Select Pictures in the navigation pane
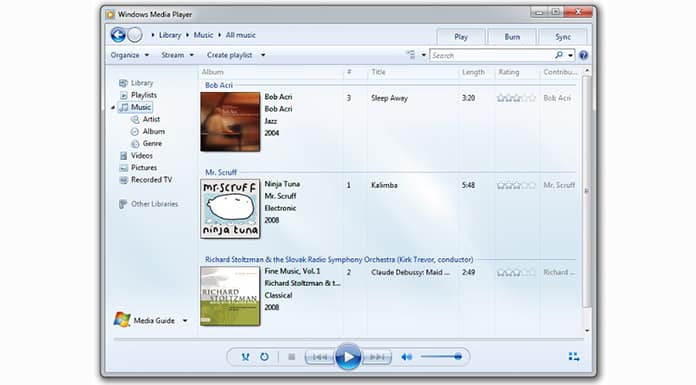 (138, 167)
